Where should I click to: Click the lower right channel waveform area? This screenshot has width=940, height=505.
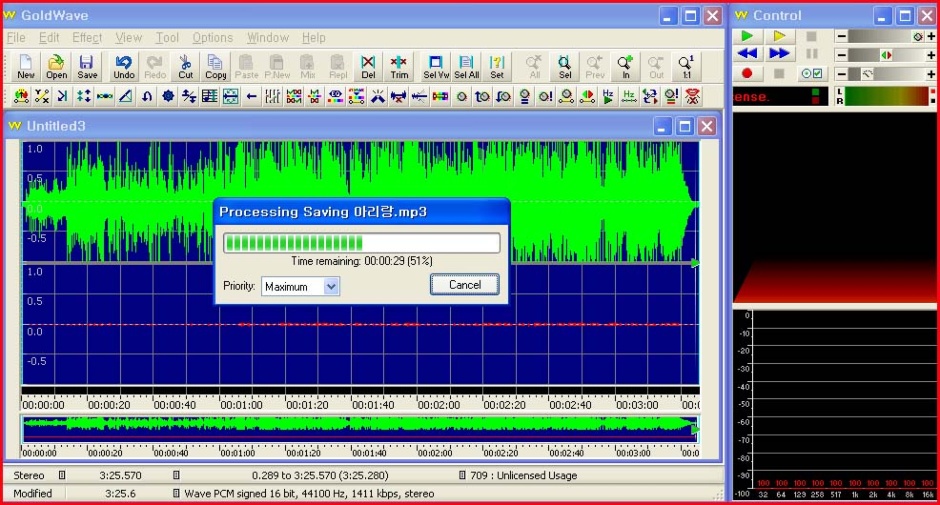tap(360, 324)
